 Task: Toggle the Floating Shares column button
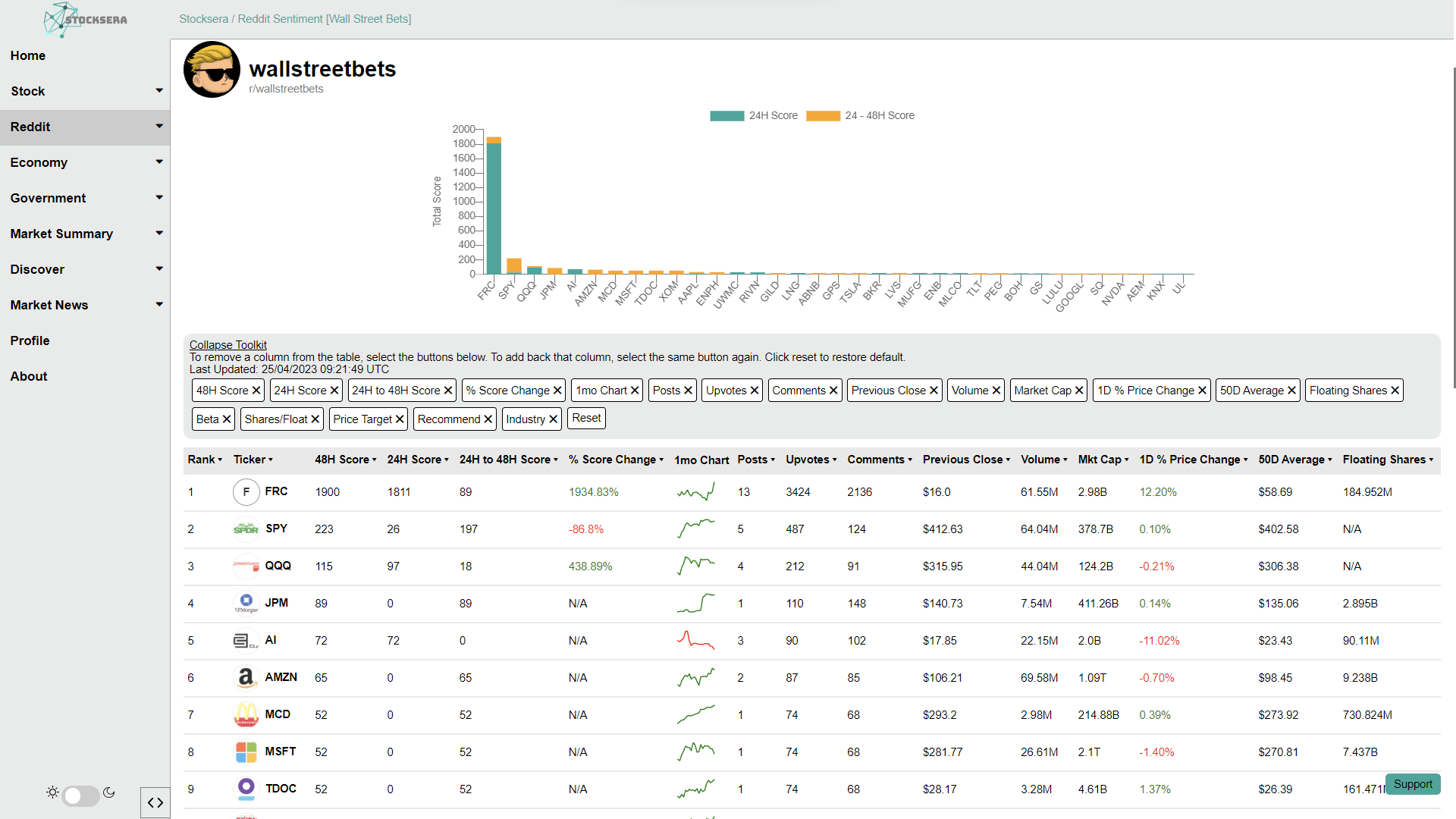pyautogui.click(x=1354, y=391)
